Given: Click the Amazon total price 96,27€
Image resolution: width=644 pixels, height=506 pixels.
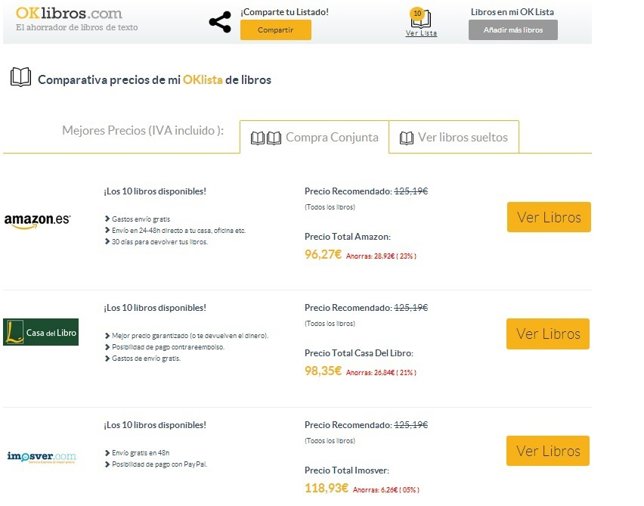Looking at the screenshot, I should point(323,255).
